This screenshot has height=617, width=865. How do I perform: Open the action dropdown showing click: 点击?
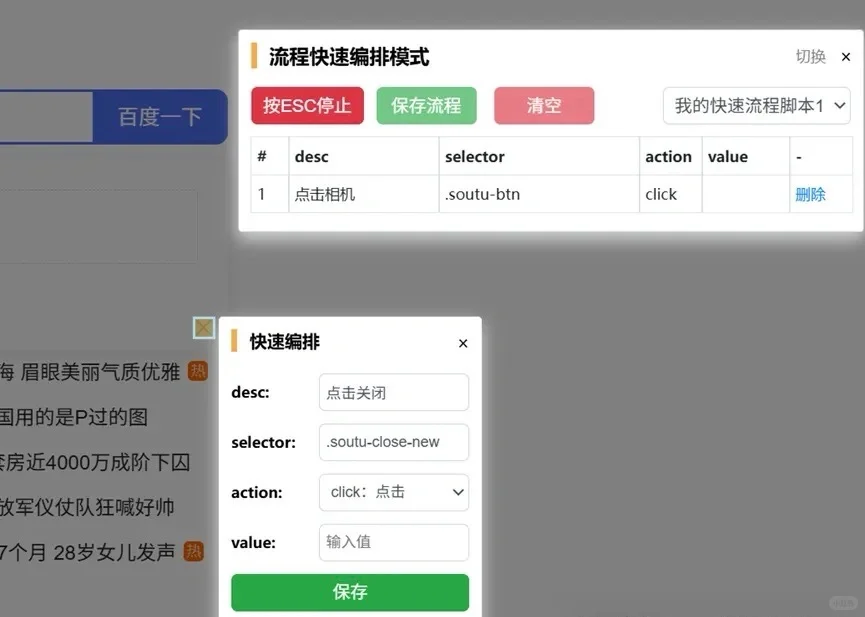click(x=393, y=492)
